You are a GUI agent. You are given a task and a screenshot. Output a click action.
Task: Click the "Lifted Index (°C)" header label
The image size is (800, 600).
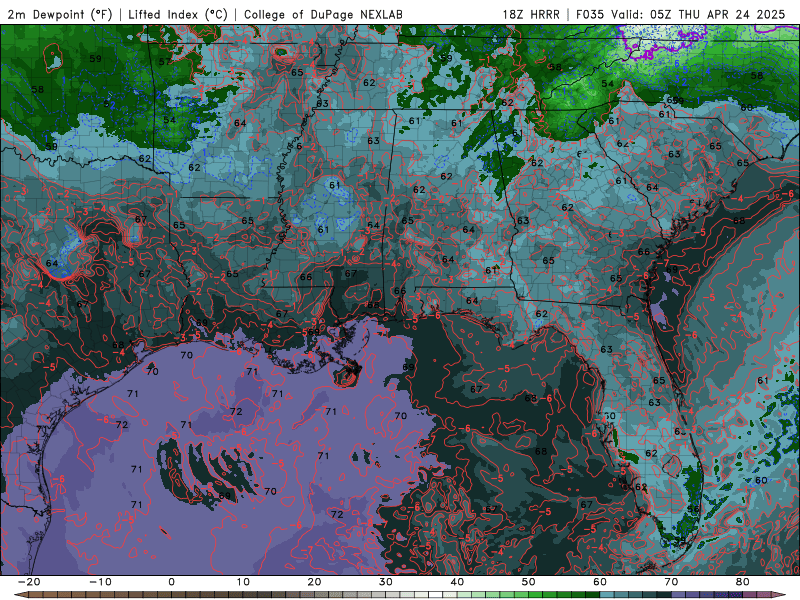pyautogui.click(x=178, y=14)
